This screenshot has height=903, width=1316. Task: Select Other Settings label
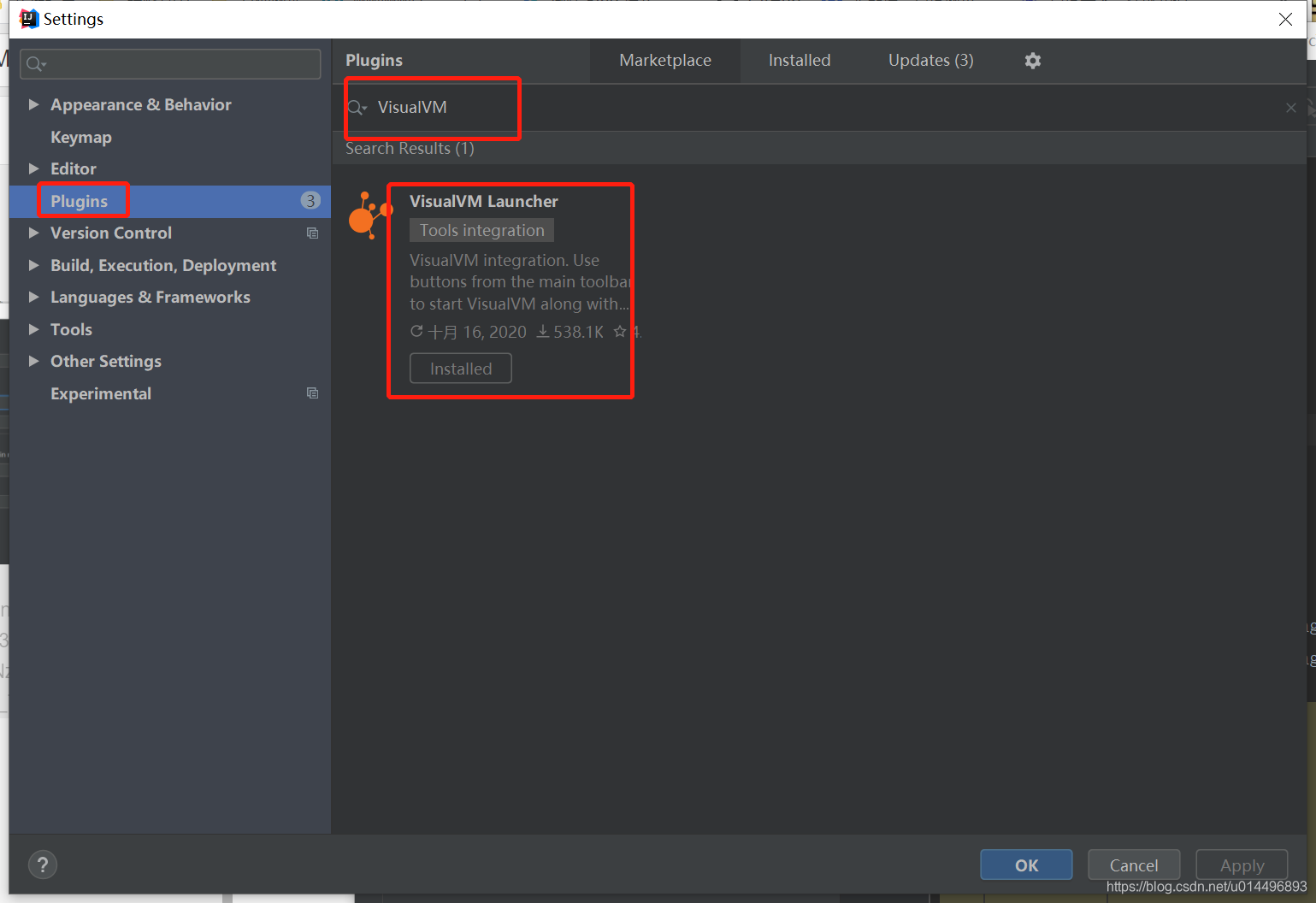point(106,361)
